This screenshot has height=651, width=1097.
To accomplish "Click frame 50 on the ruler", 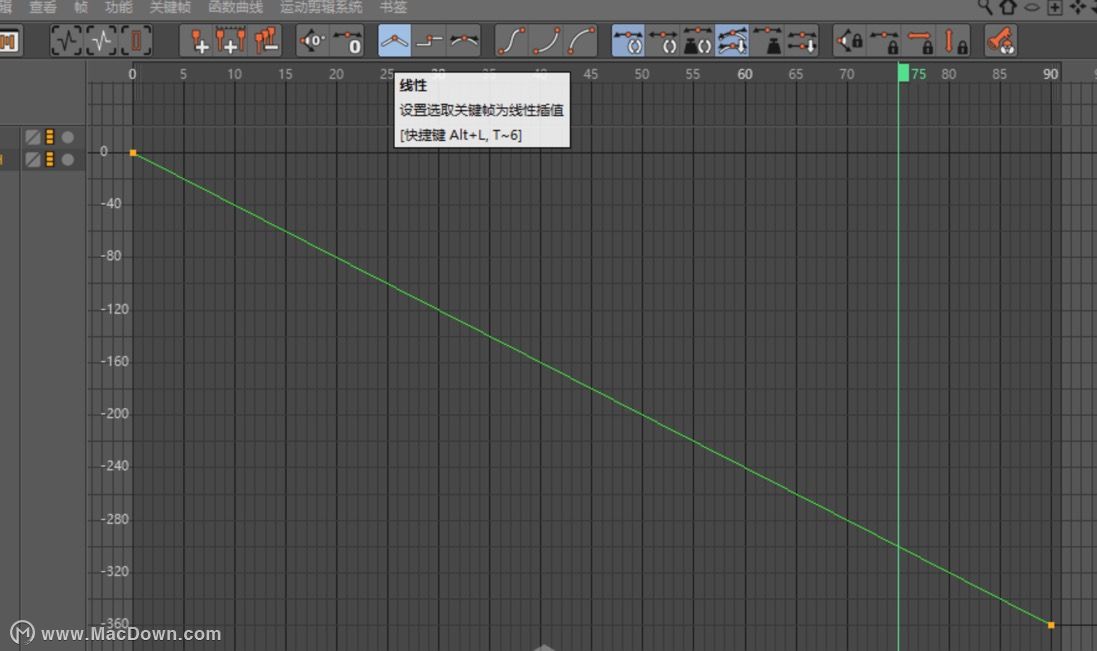I will pos(642,74).
